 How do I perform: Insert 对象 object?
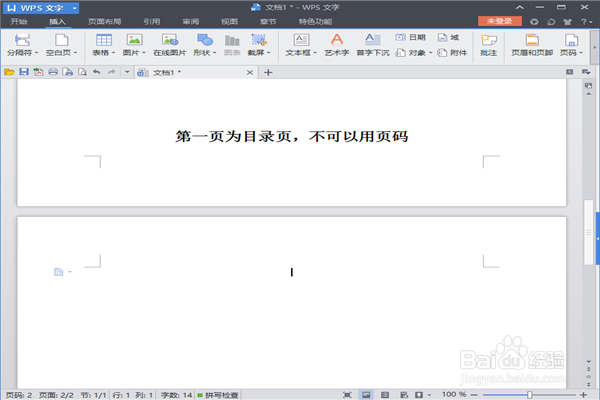[411, 52]
